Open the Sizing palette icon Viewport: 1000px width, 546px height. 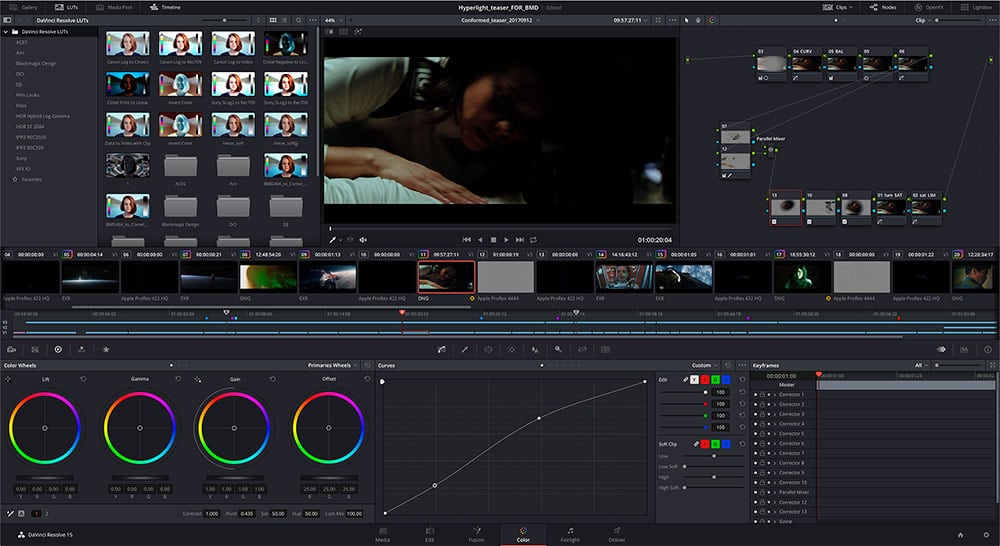click(x=582, y=350)
